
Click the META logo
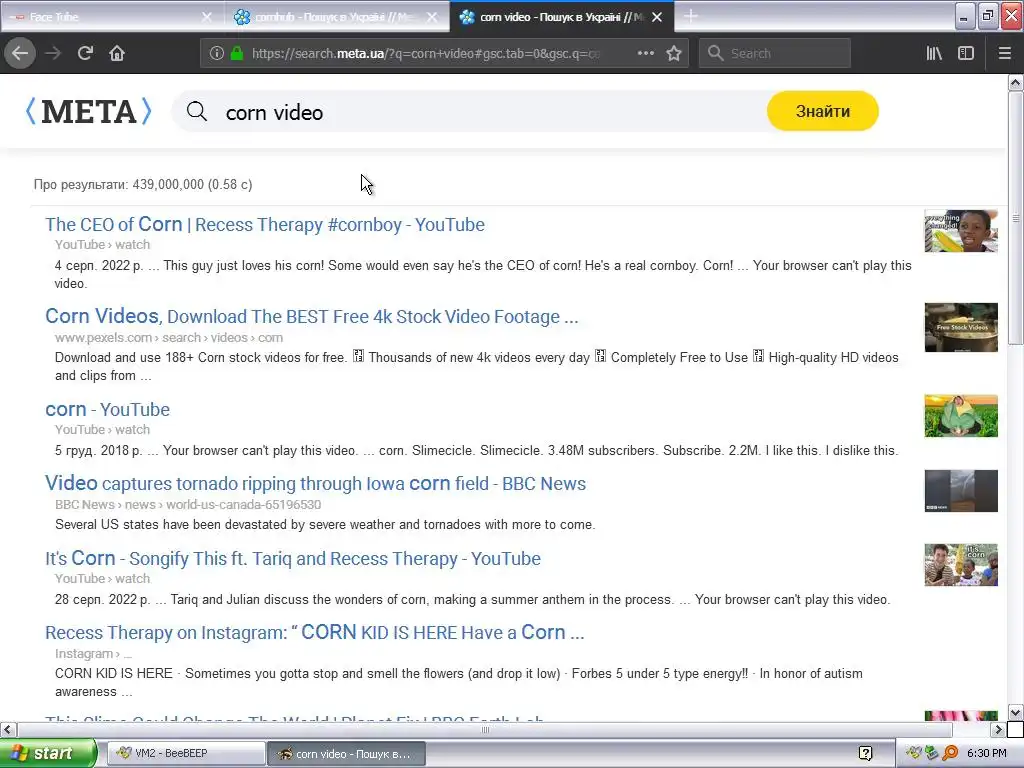(88, 111)
